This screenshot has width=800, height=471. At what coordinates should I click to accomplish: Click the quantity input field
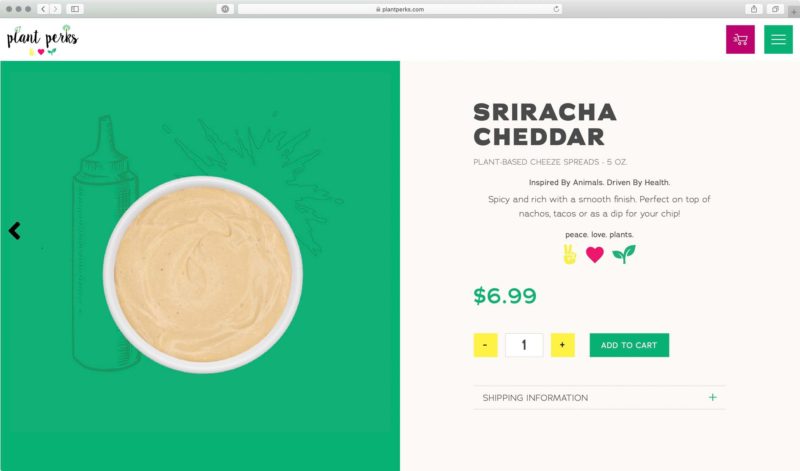(524, 345)
